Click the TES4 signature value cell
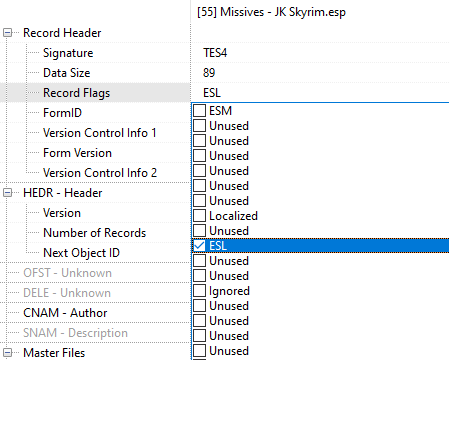449x423 pixels. tap(215, 53)
